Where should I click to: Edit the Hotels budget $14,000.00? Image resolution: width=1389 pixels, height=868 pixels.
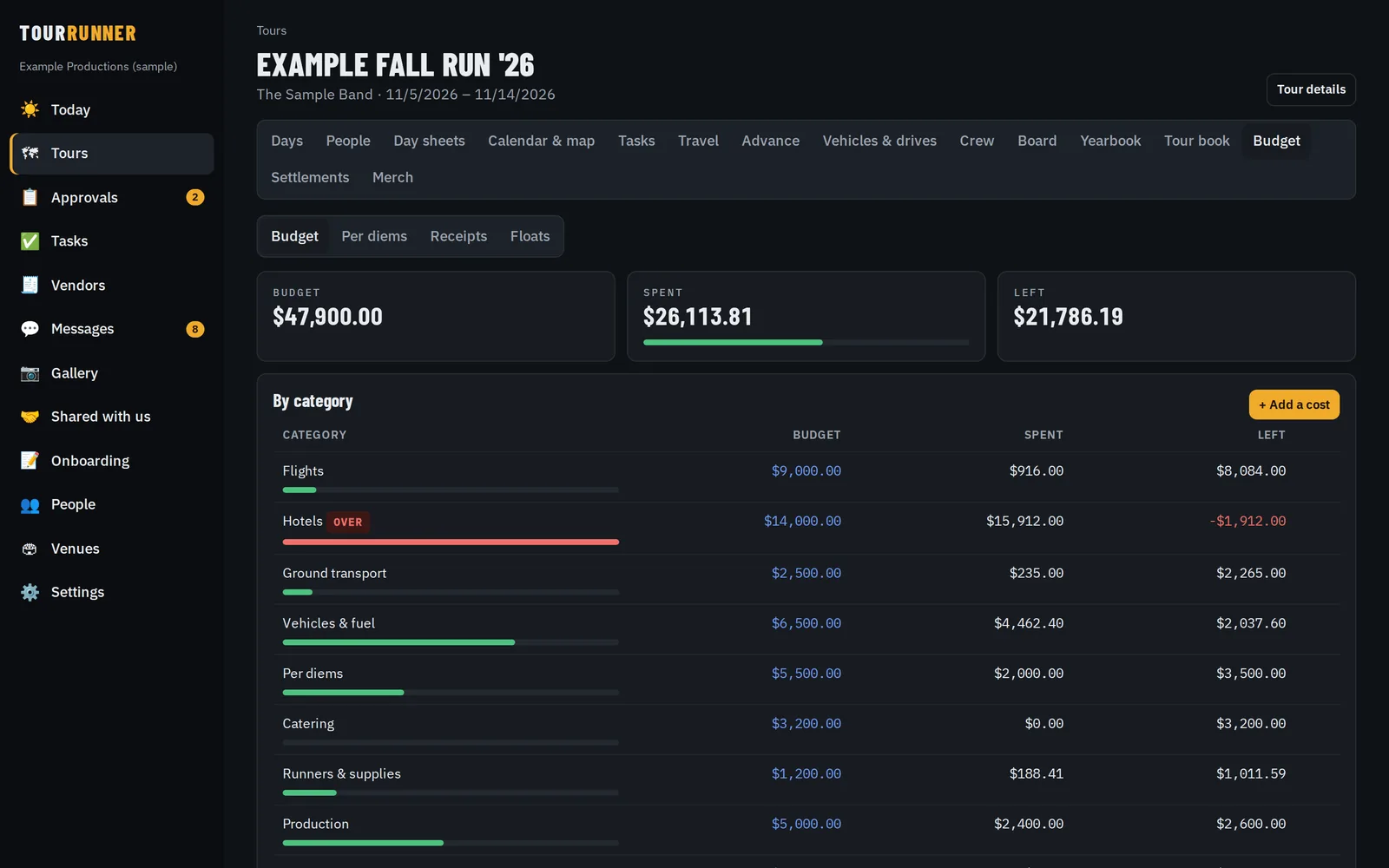[x=802, y=521]
